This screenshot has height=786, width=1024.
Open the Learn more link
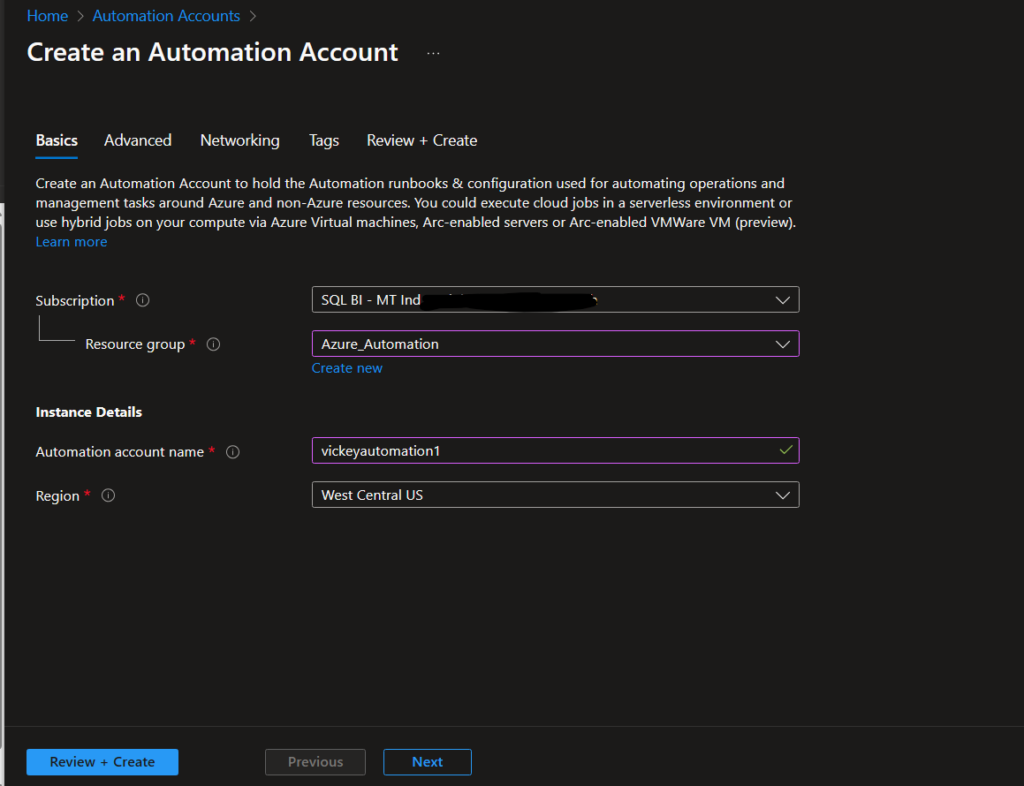(71, 242)
